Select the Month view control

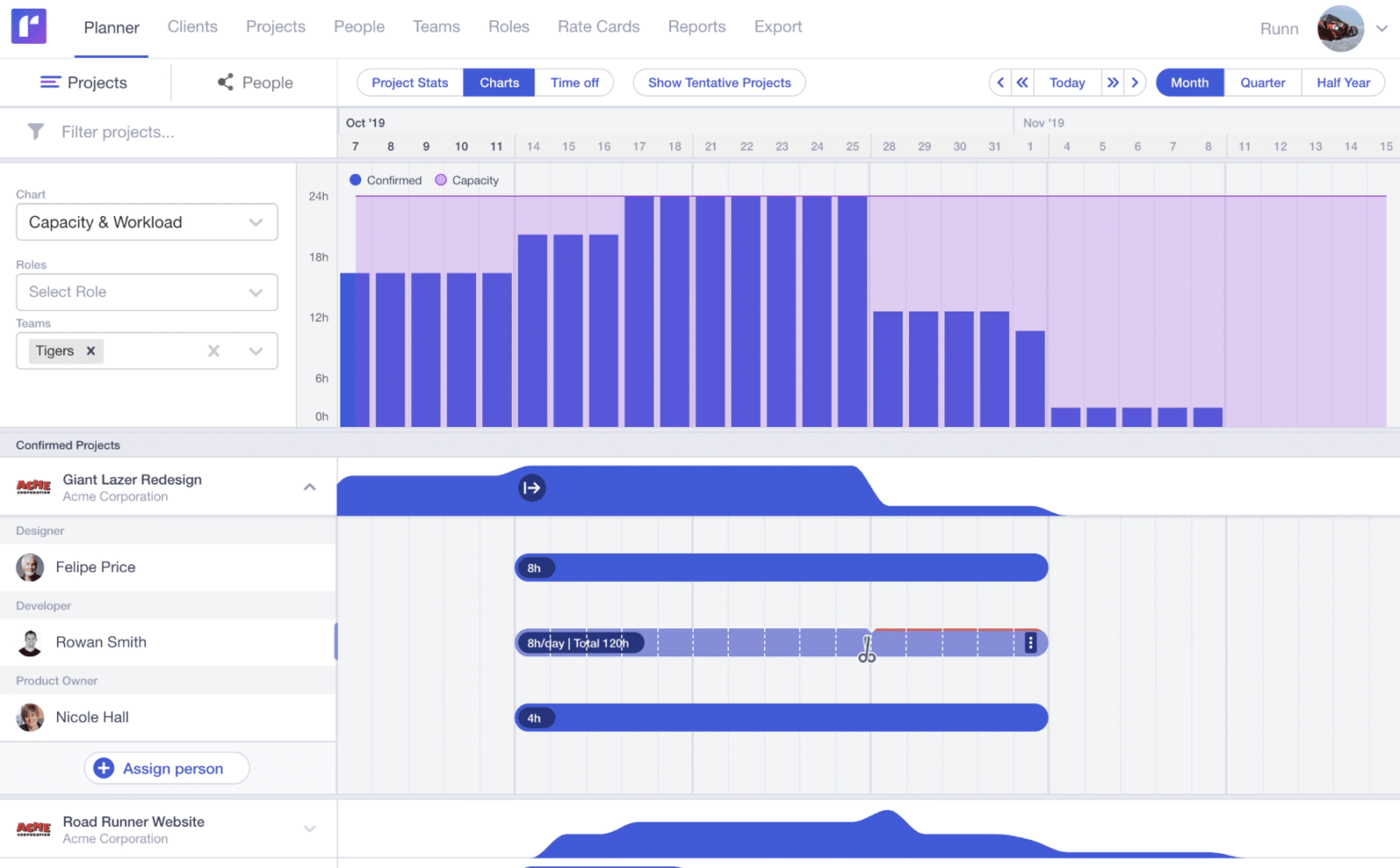pyautogui.click(x=1188, y=82)
